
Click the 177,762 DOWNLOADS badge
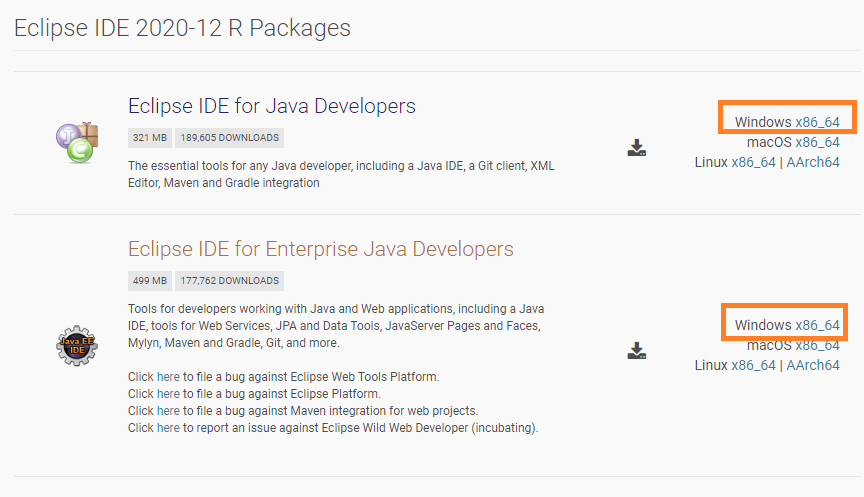(229, 280)
